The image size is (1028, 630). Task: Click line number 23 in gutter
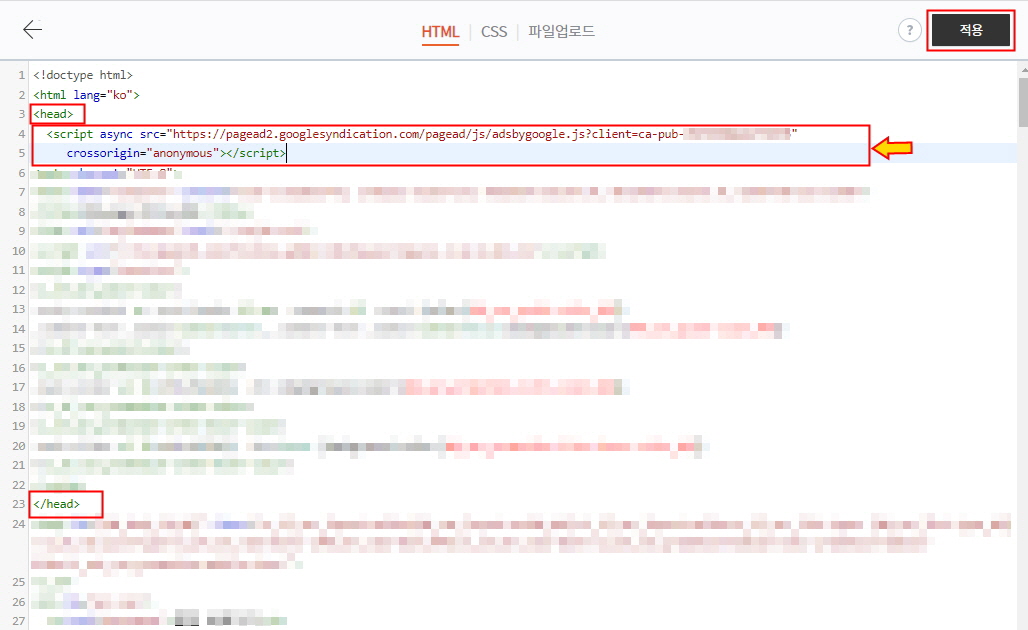pos(18,503)
